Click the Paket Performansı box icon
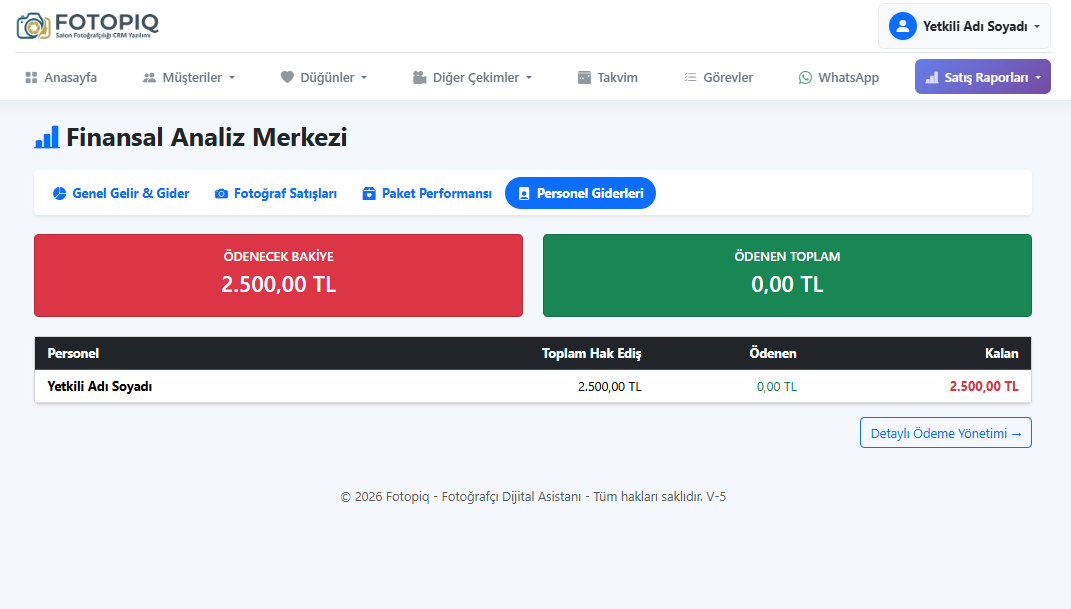This screenshot has height=609, width=1071. tap(369, 194)
